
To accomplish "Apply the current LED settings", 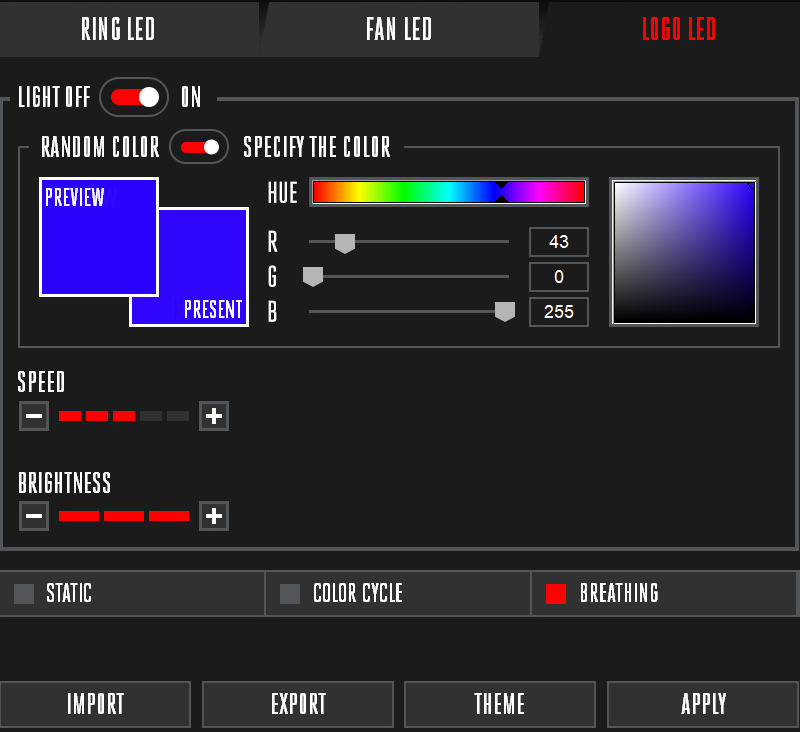I will [x=703, y=704].
